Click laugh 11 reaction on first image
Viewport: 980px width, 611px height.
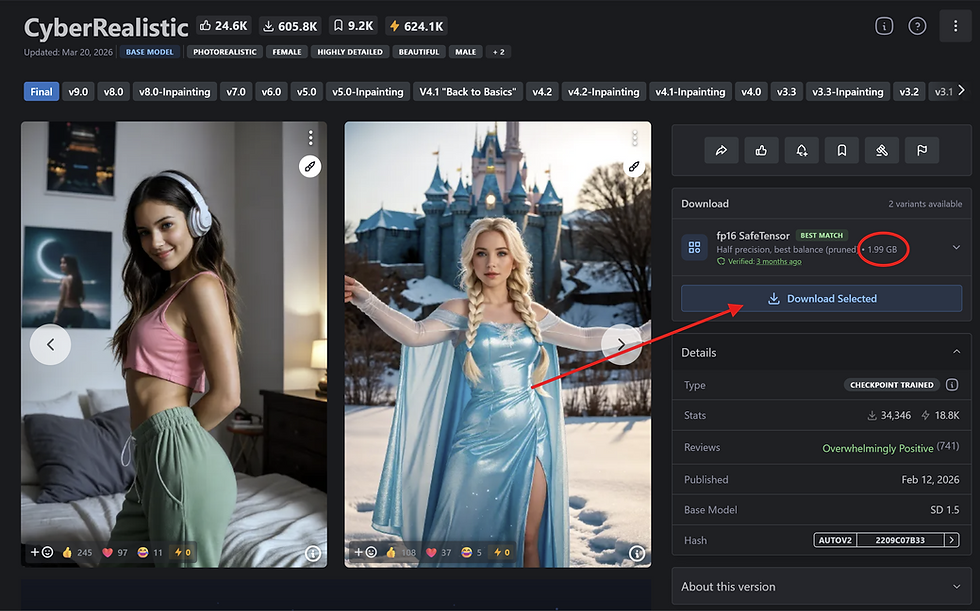150,552
